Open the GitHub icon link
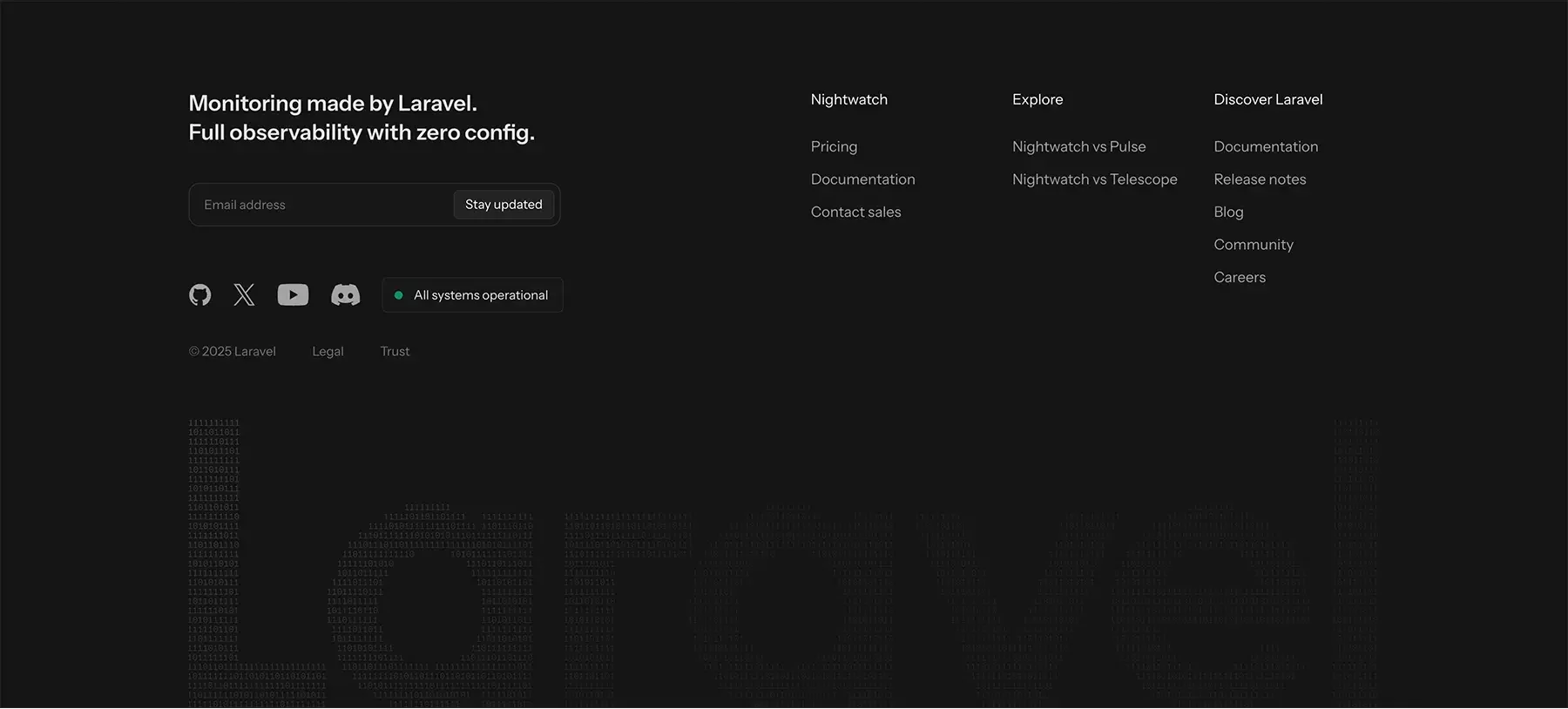 [200, 295]
